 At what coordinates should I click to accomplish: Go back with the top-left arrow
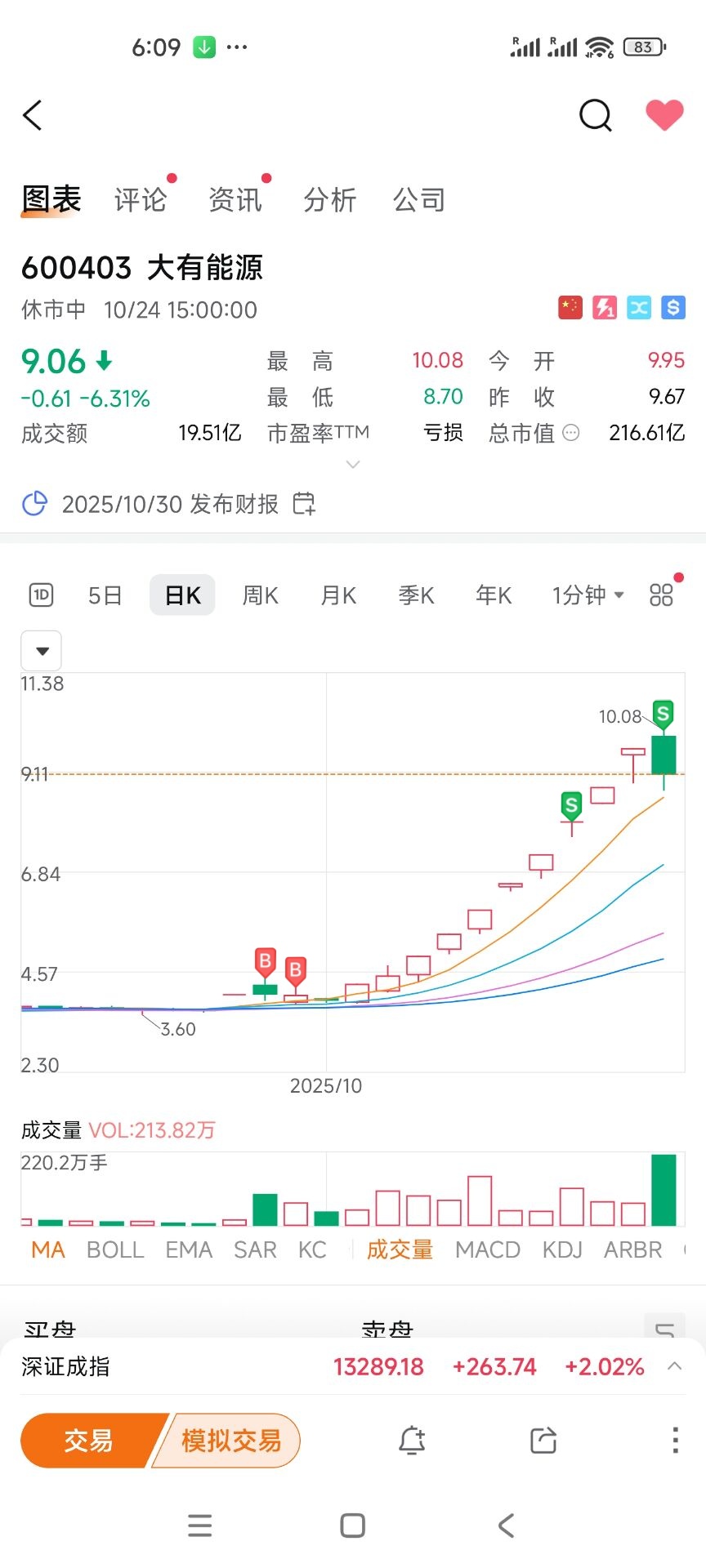[33, 115]
